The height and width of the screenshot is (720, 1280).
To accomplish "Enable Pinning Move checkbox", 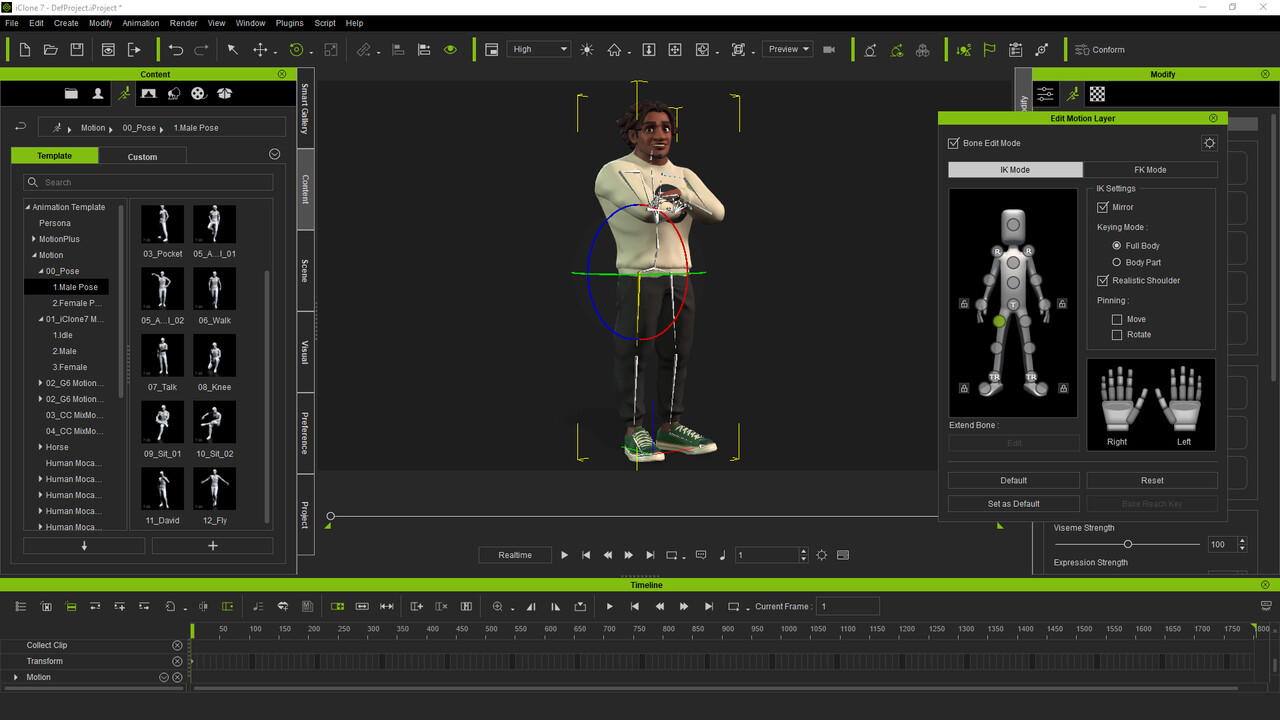I will click(1117, 320).
